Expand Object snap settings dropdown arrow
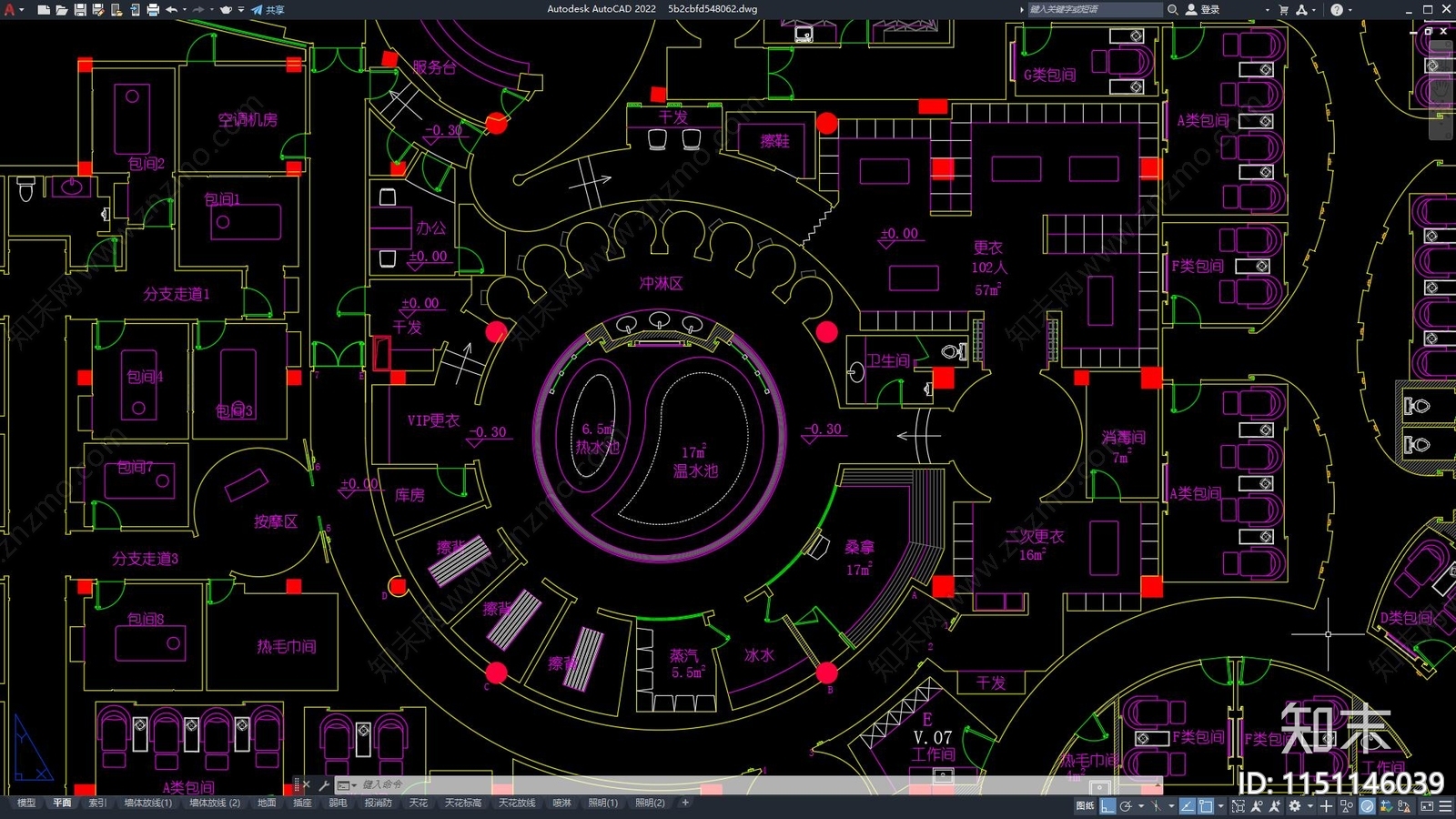 click(x=1221, y=805)
